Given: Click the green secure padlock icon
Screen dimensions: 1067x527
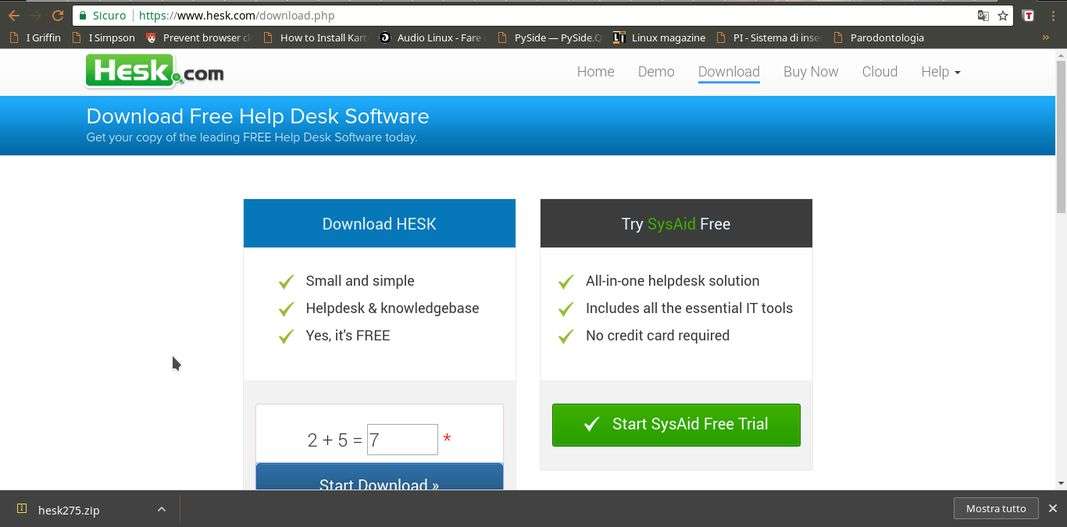Looking at the screenshot, I should 82,15.
